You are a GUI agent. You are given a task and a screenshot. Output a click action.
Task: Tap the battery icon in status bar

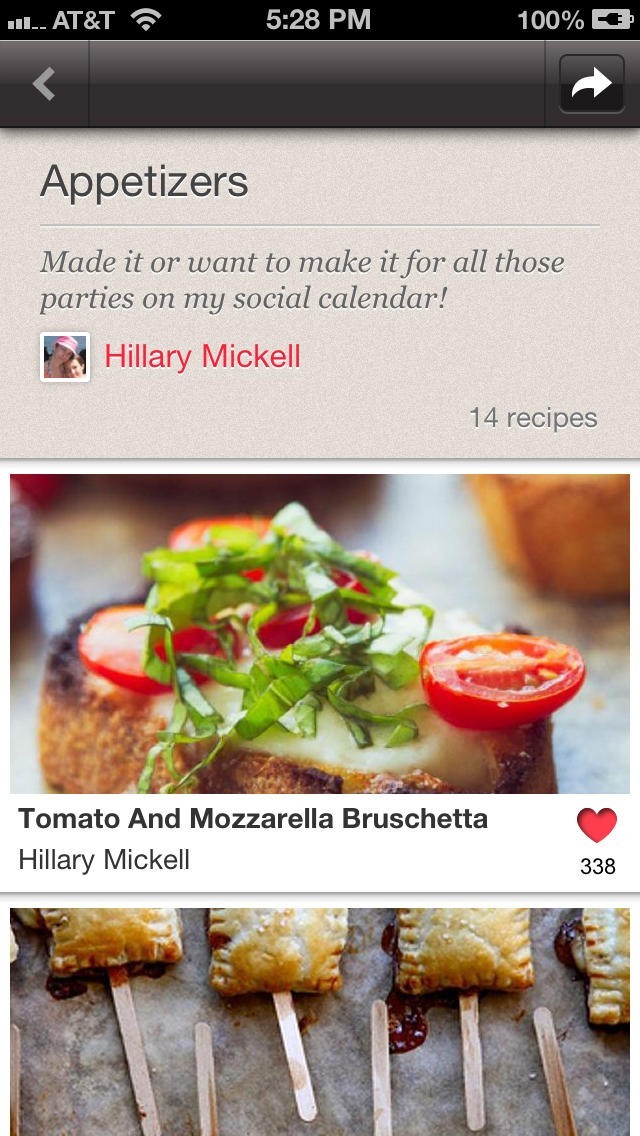(x=611, y=19)
